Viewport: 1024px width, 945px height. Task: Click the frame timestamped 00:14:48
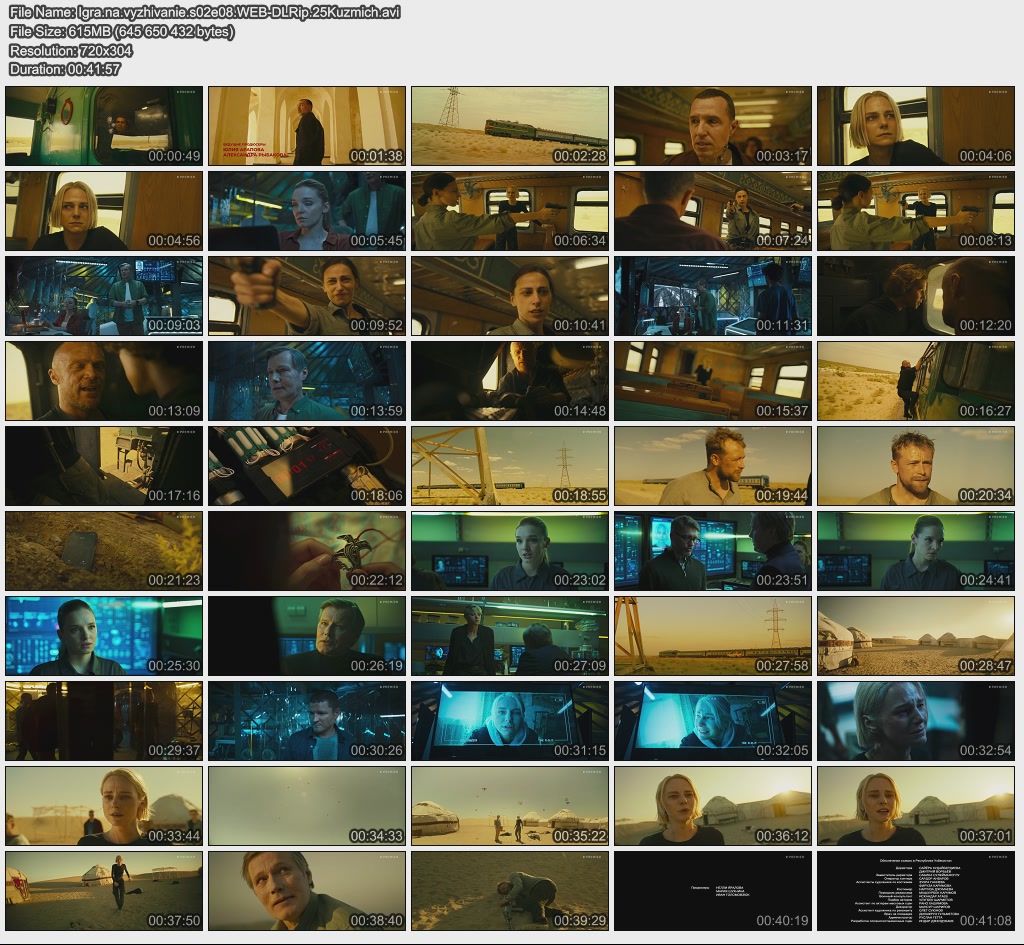point(510,381)
